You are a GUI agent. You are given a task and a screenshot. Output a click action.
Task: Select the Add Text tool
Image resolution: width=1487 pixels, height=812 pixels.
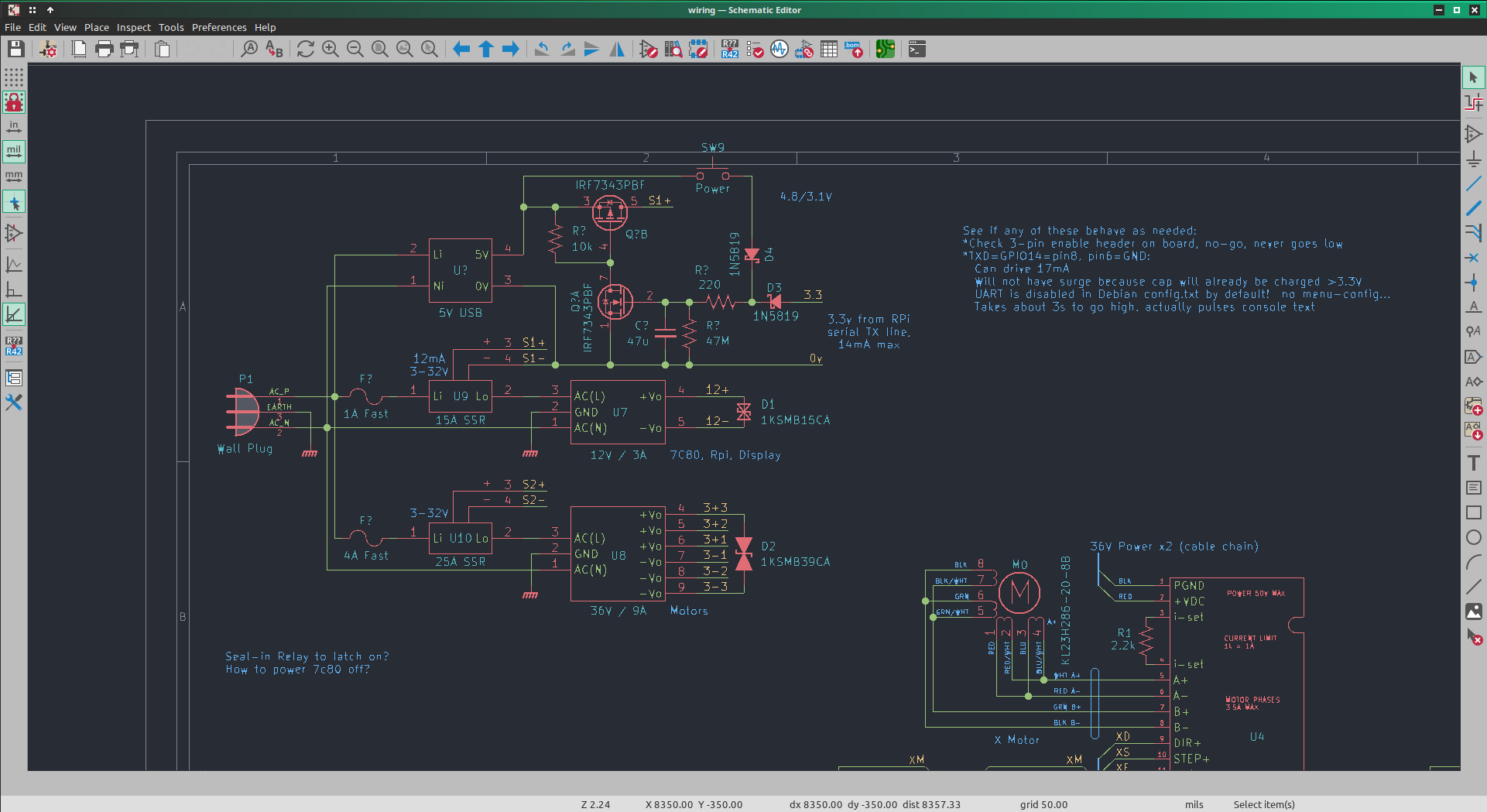pyautogui.click(x=1473, y=463)
